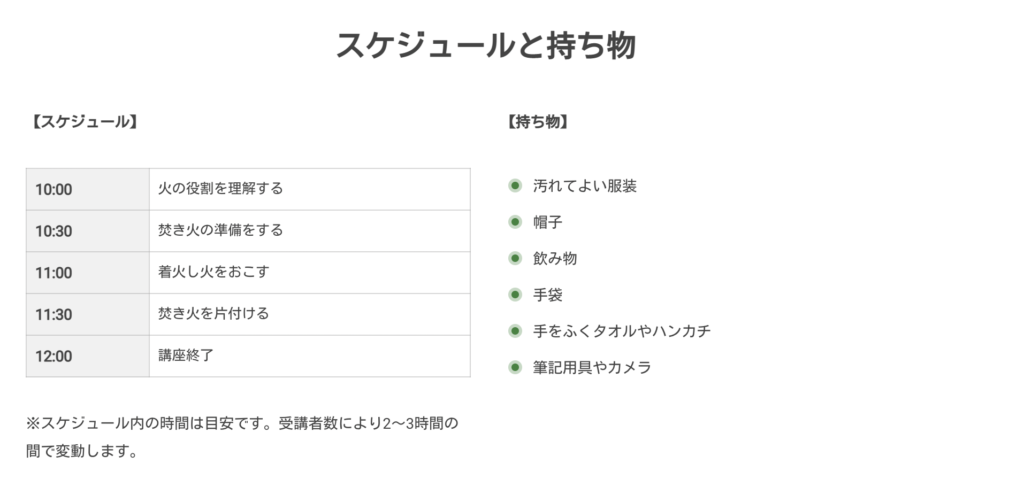Click the 焚き火を片付ける table cell
The height and width of the screenshot is (479, 1024).
click(x=310, y=315)
